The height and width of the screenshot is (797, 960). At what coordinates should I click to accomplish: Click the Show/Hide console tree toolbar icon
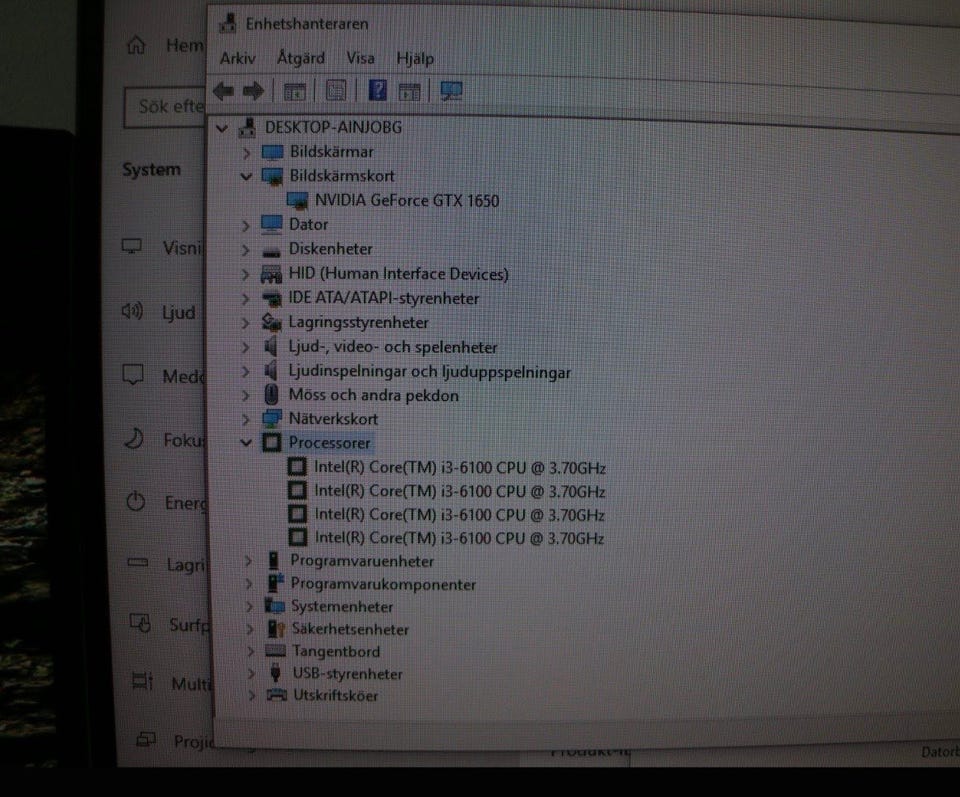[x=294, y=92]
